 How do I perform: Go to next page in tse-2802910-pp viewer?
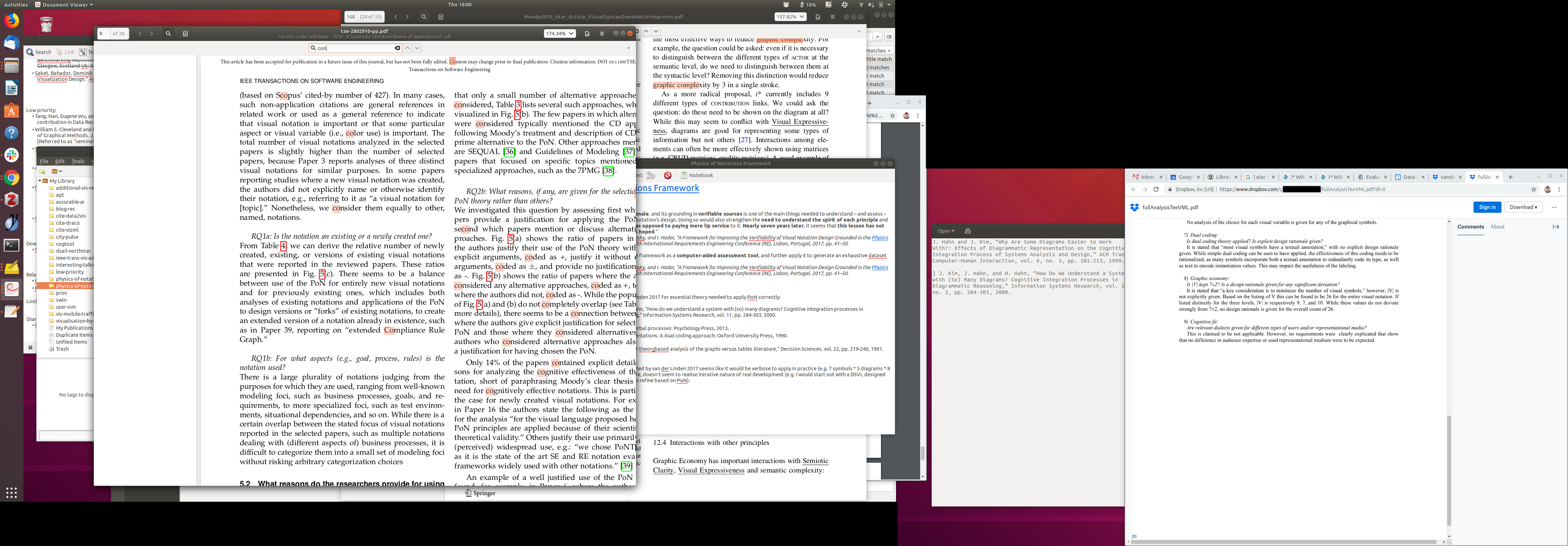pos(152,34)
